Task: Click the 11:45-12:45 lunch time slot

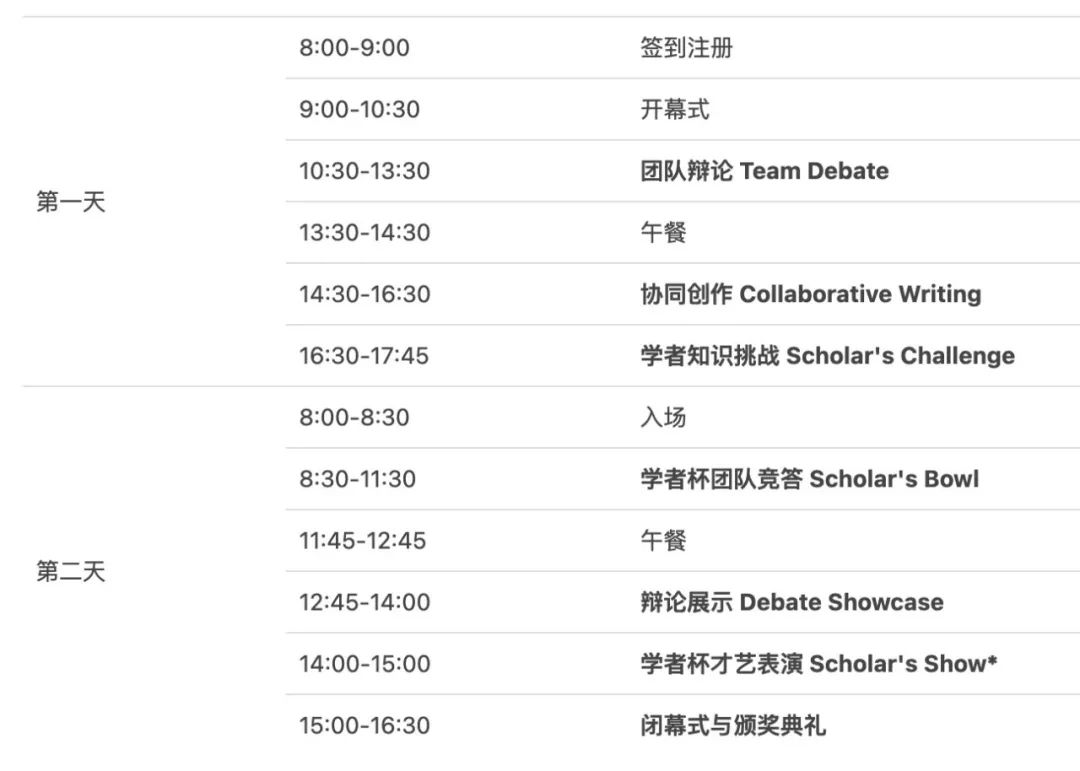Action: (x=362, y=541)
